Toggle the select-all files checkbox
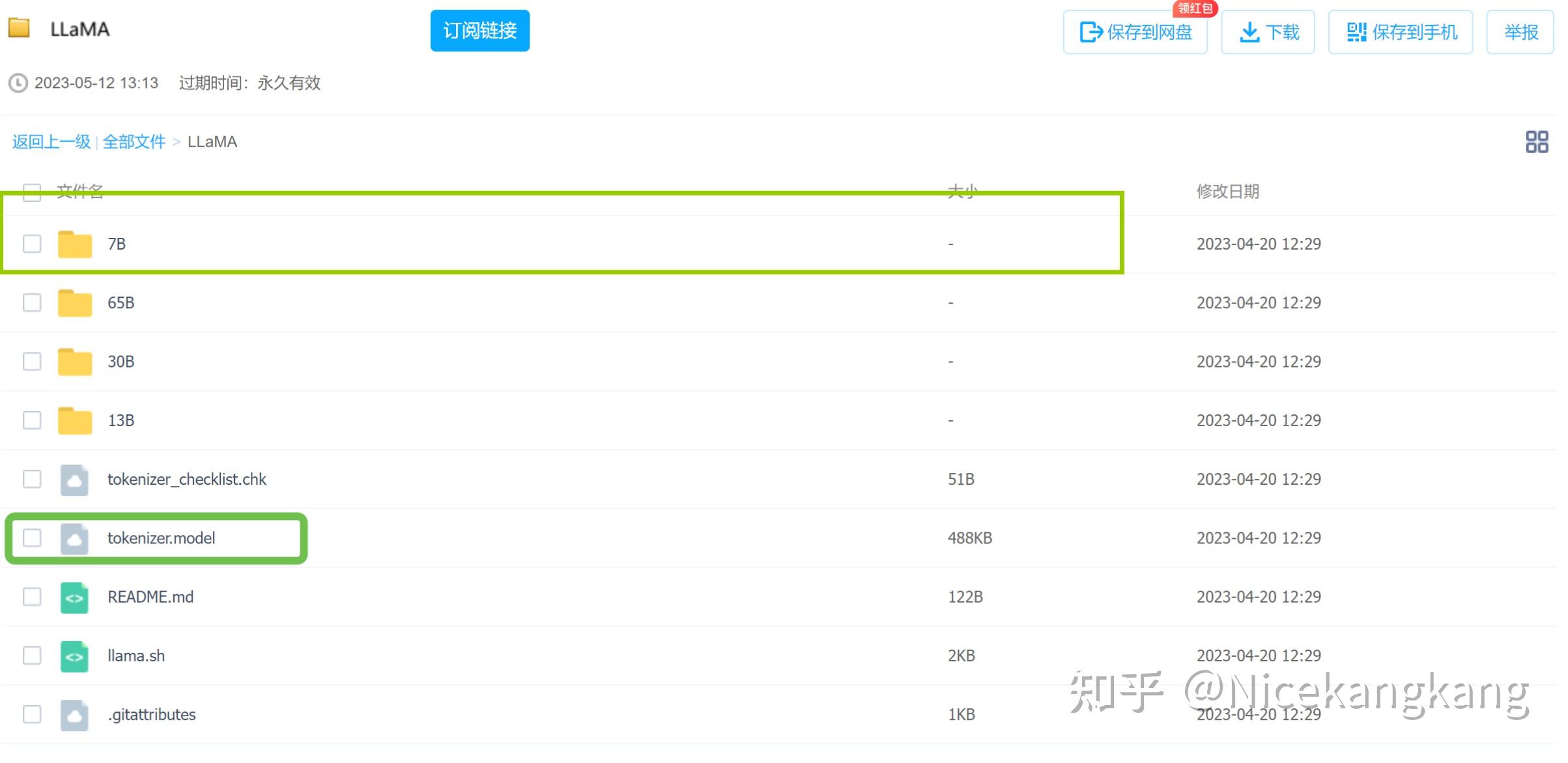This screenshot has width=1568, height=763. tap(32, 192)
